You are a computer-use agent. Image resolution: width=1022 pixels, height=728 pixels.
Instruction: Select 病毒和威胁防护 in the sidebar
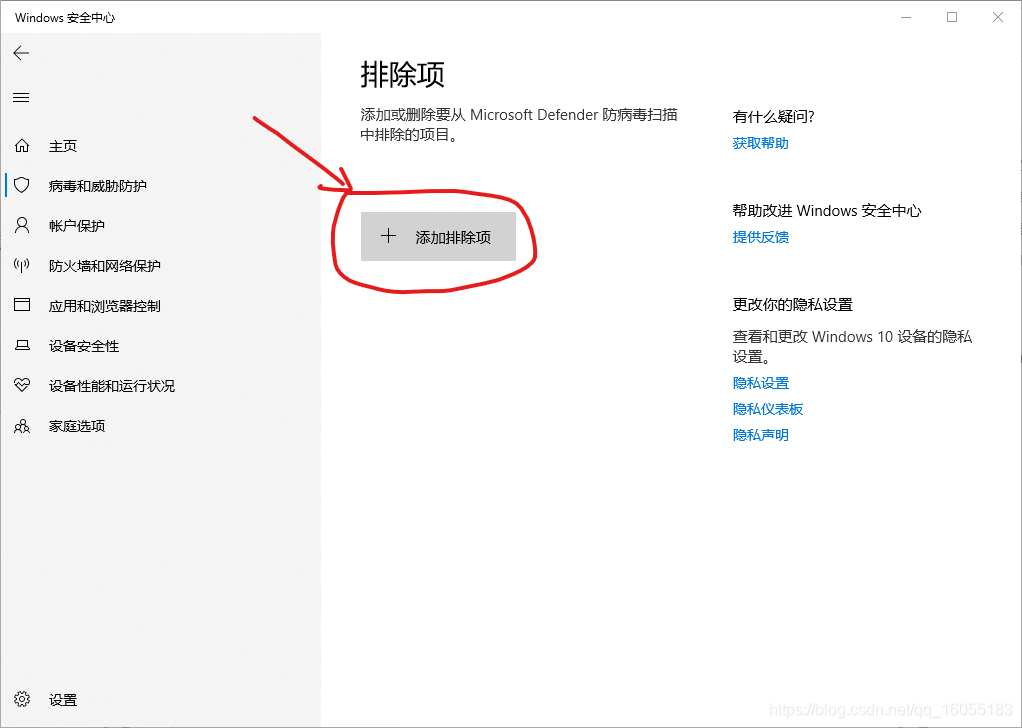click(x=160, y=186)
